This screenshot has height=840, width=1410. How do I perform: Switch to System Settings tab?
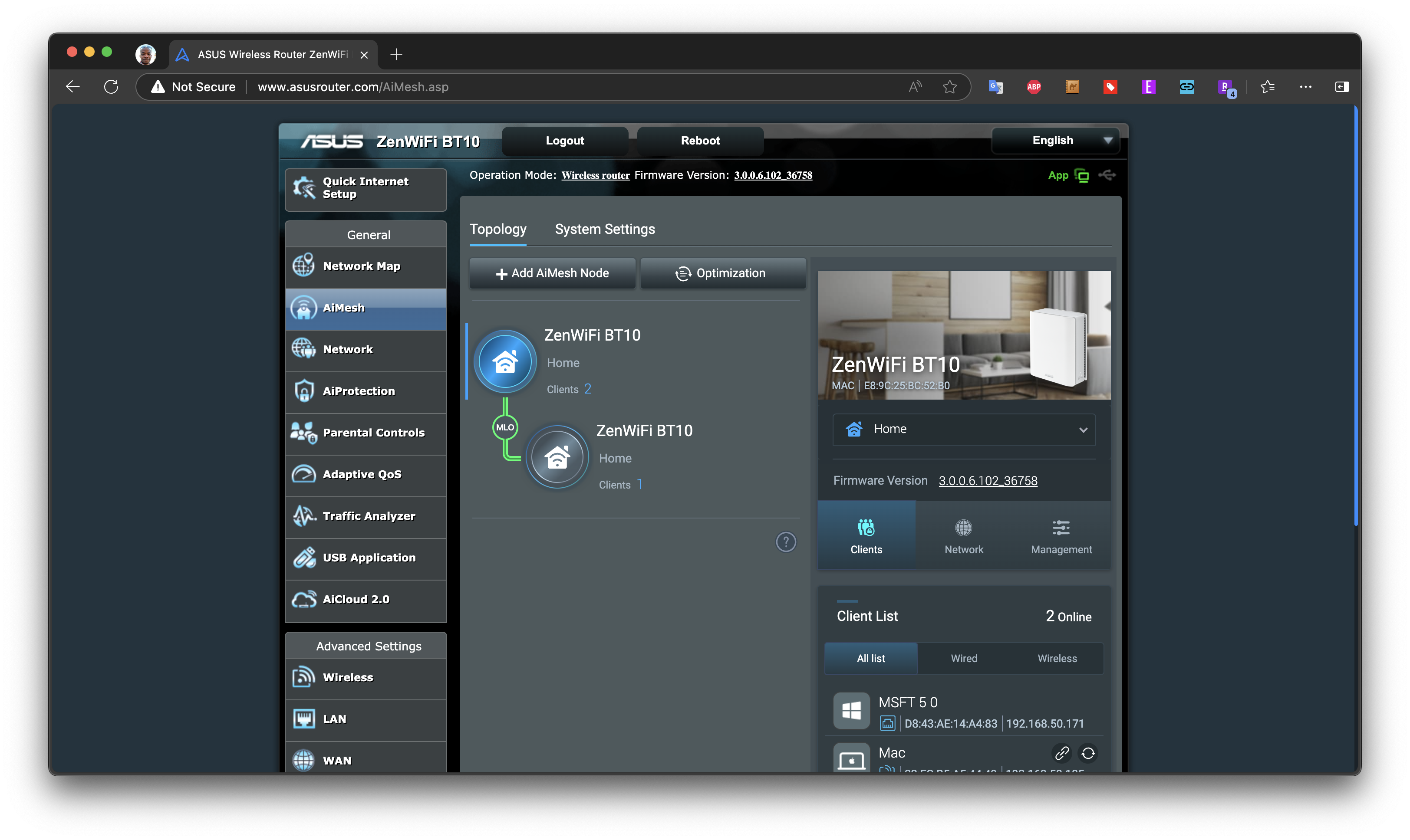[x=605, y=229]
